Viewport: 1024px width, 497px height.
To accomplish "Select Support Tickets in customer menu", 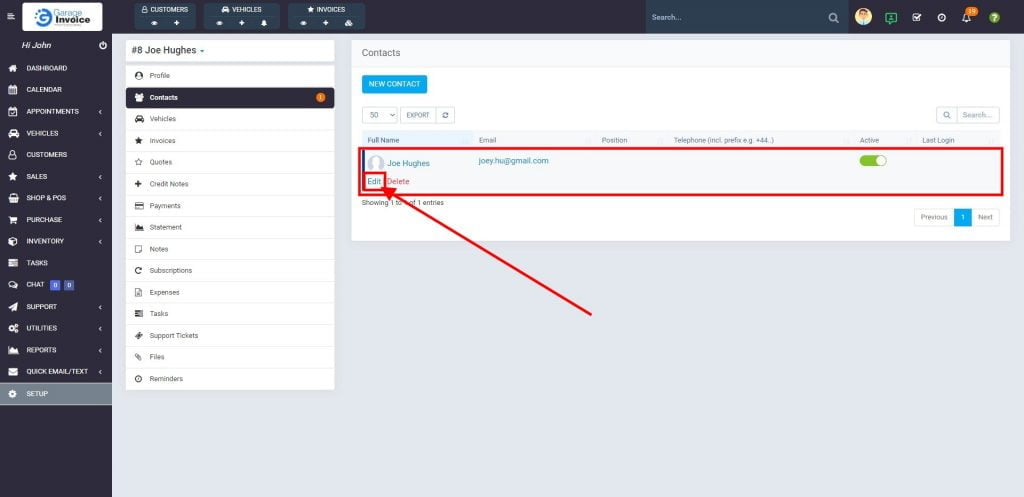I will point(174,335).
